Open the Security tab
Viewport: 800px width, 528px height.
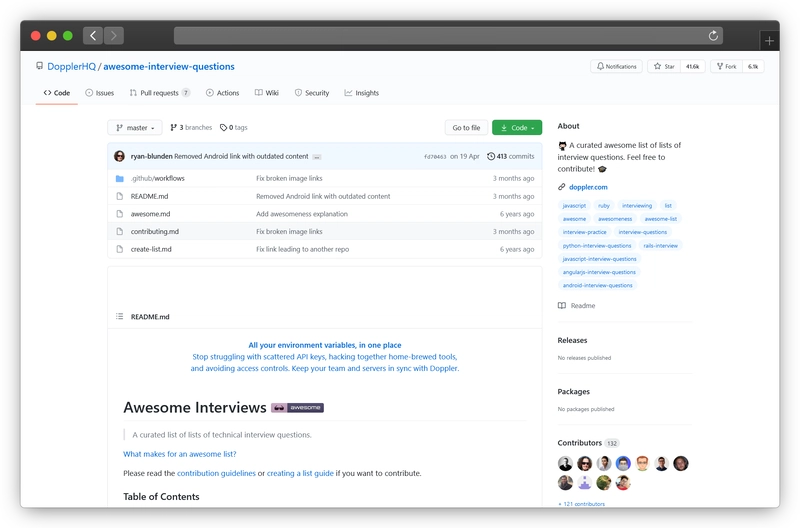point(312,93)
